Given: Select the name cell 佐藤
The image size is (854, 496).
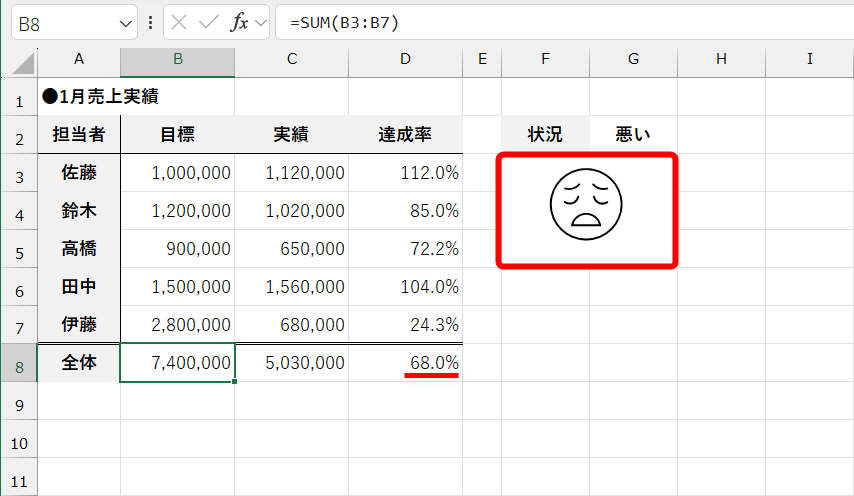Looking at the screenshot, I should pos(79,173).
